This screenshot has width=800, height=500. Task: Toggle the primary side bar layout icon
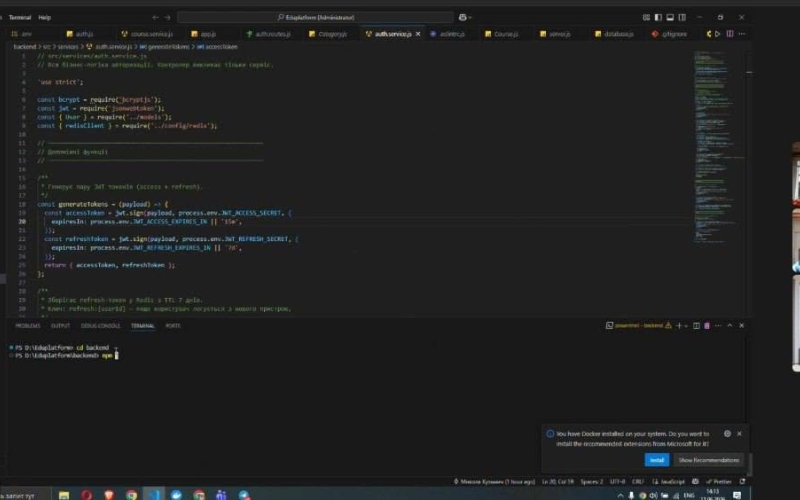click(x=658, y=17)
